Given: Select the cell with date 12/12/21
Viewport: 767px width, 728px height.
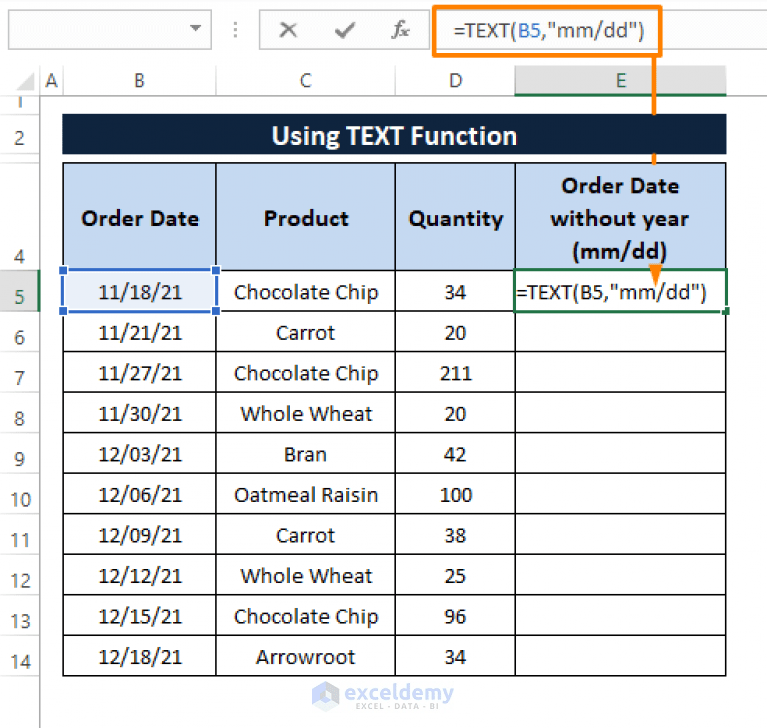Looking at the screenshot, I should (139, 575).
